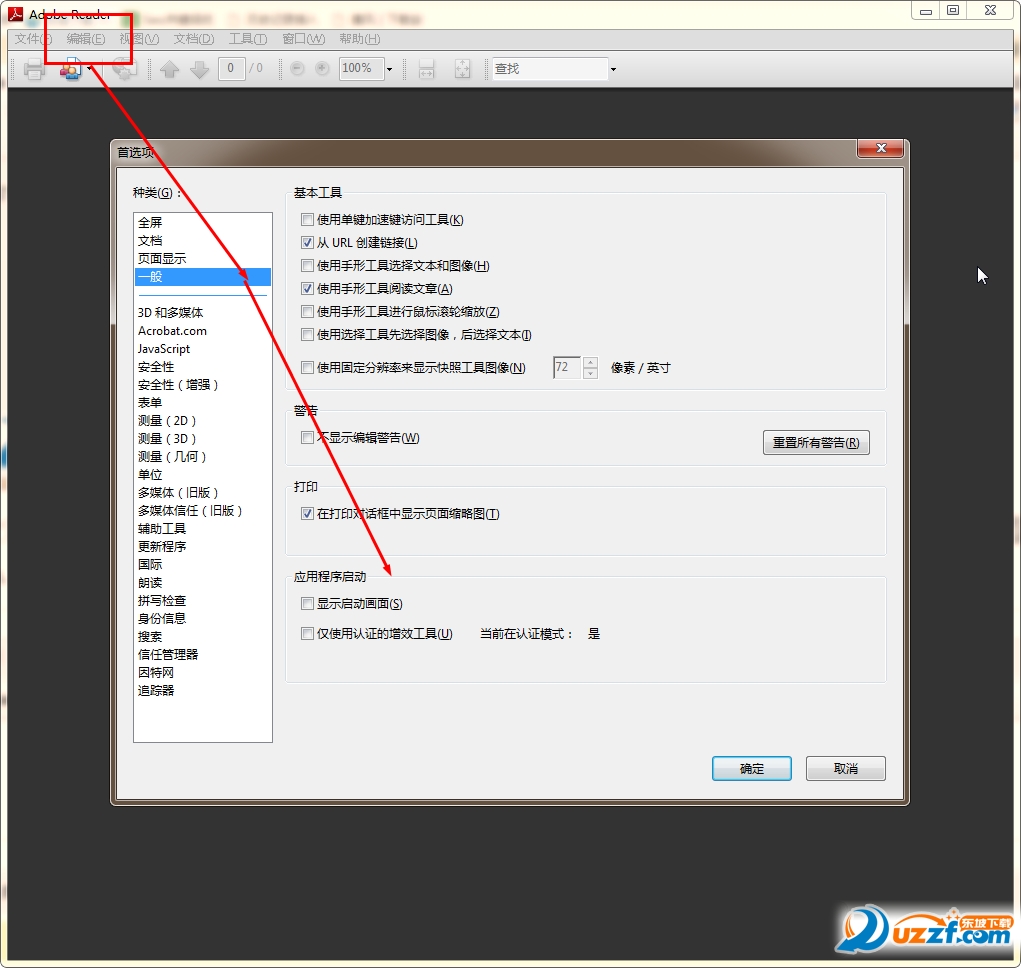Enable 使用手形工具进行鼠标滚轮缩放 checkbox
1021x968 pixels.
tap(307, 312)
